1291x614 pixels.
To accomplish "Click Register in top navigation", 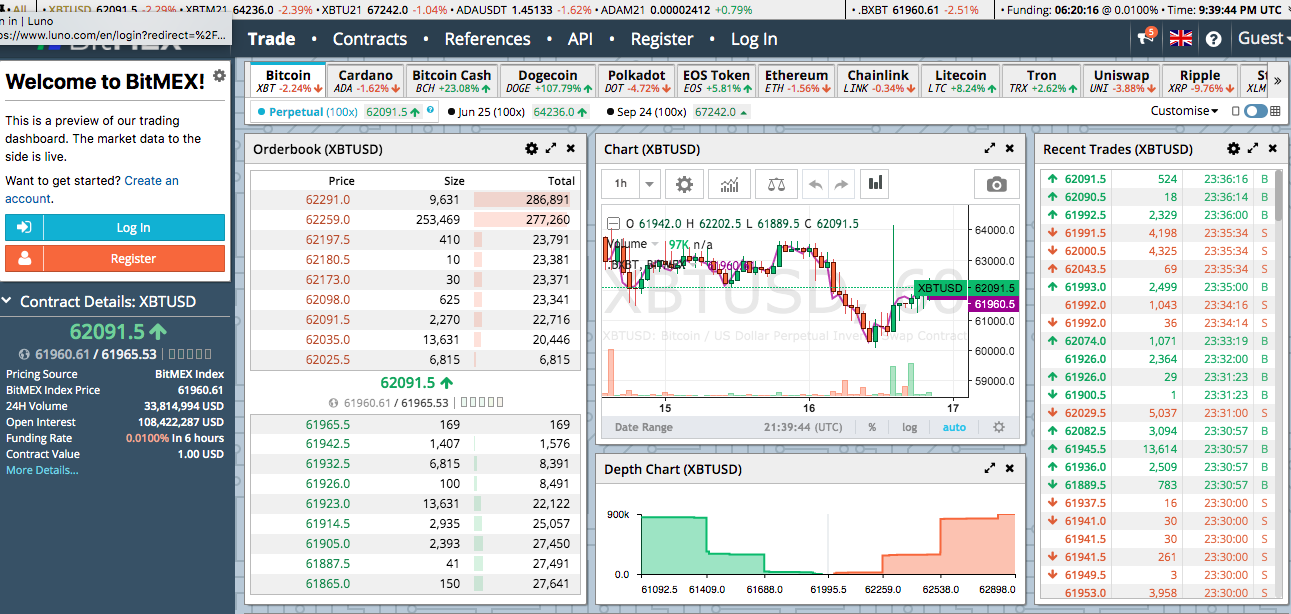I will 662,39.
